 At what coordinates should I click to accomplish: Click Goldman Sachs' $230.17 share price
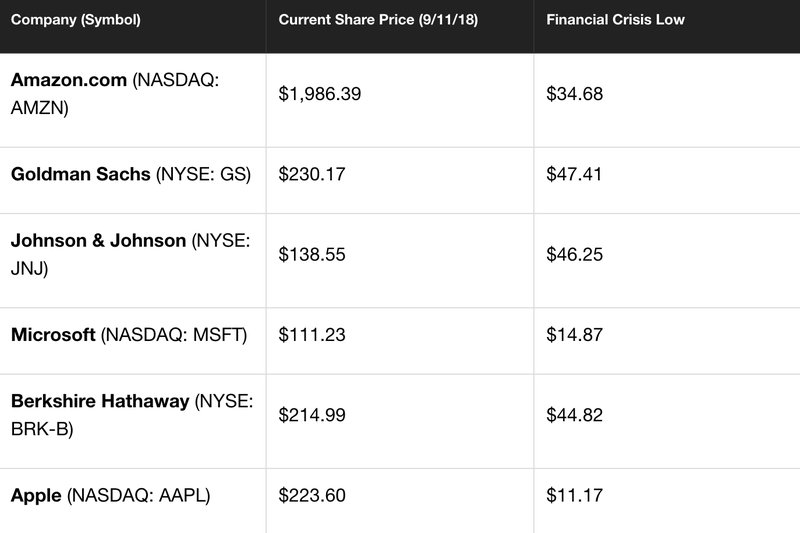point(312,174)
